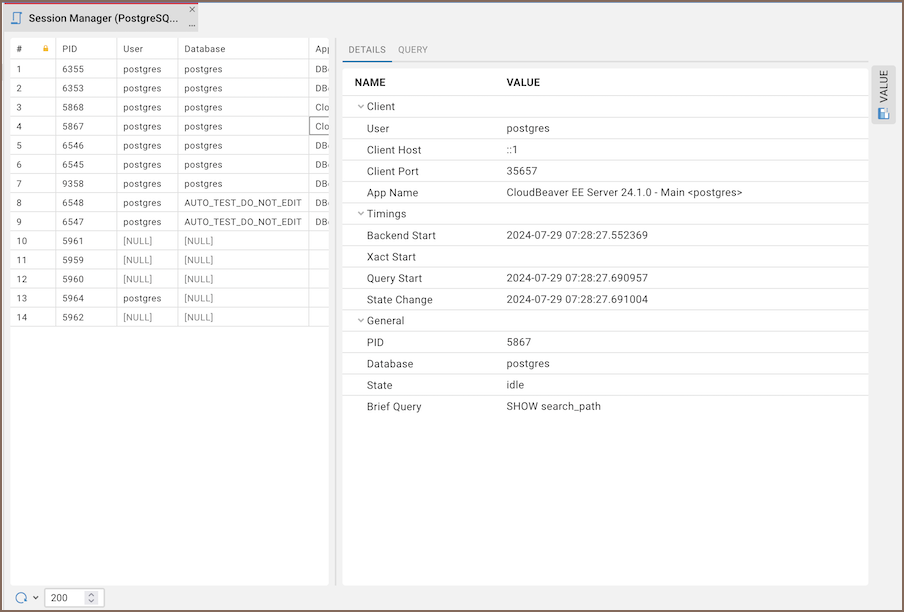The width and height of the screenshot is (904, 612).
Task: Collapse the Timings section
Action: tap(361, 214)
